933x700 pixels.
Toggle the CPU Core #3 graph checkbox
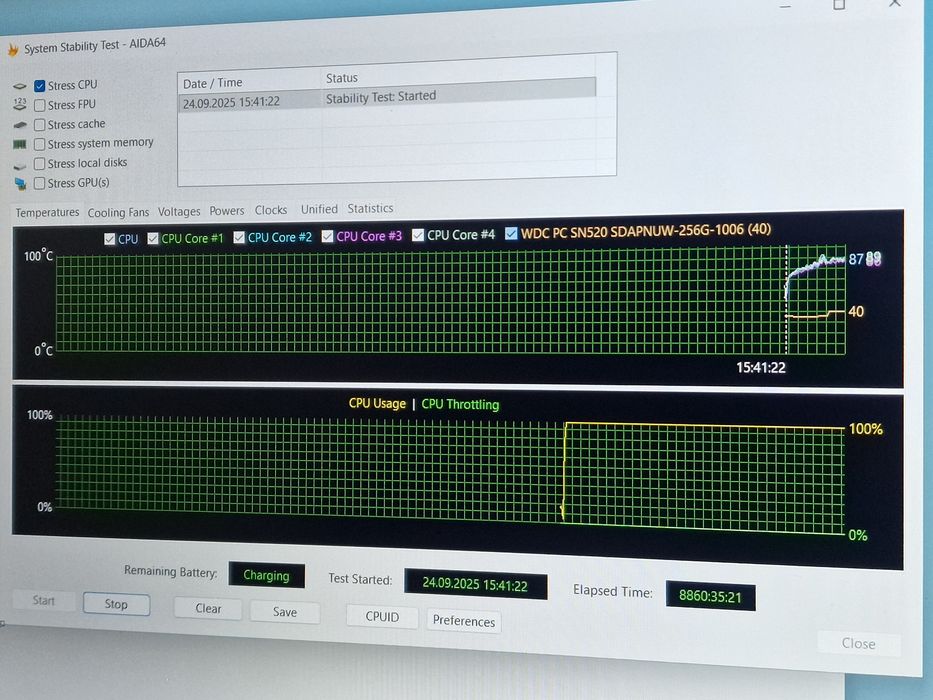tap(327, 236)
